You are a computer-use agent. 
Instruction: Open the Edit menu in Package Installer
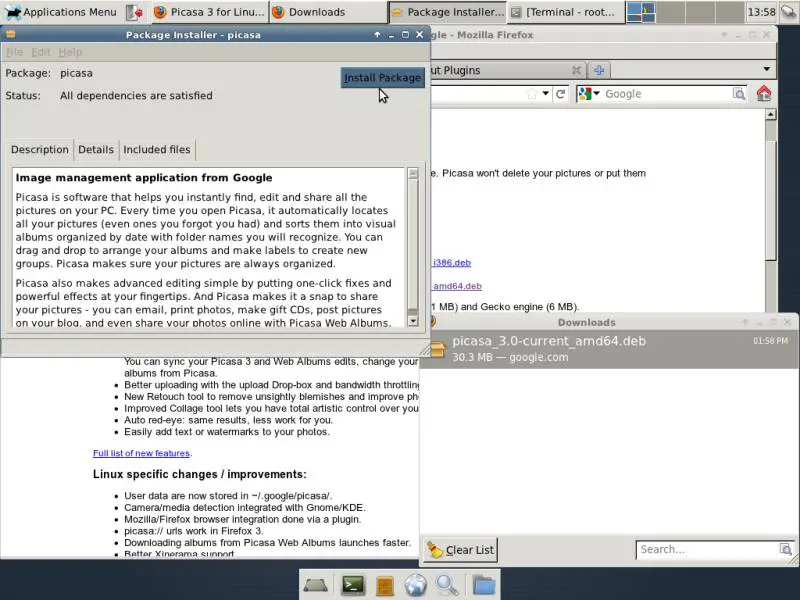(x=41, y=52)
